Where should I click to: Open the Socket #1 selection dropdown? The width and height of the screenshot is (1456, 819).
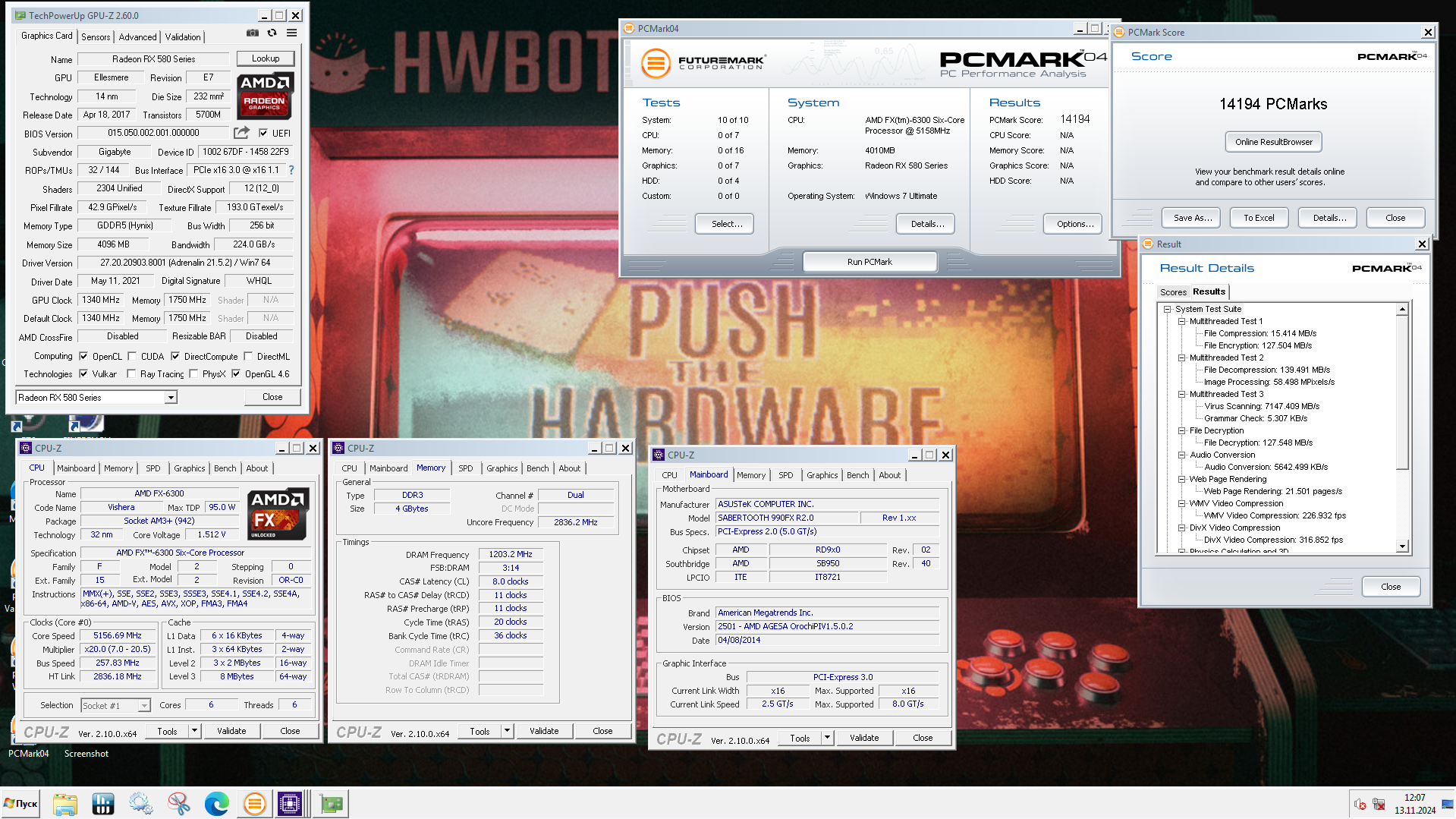(x=144, y=706)
